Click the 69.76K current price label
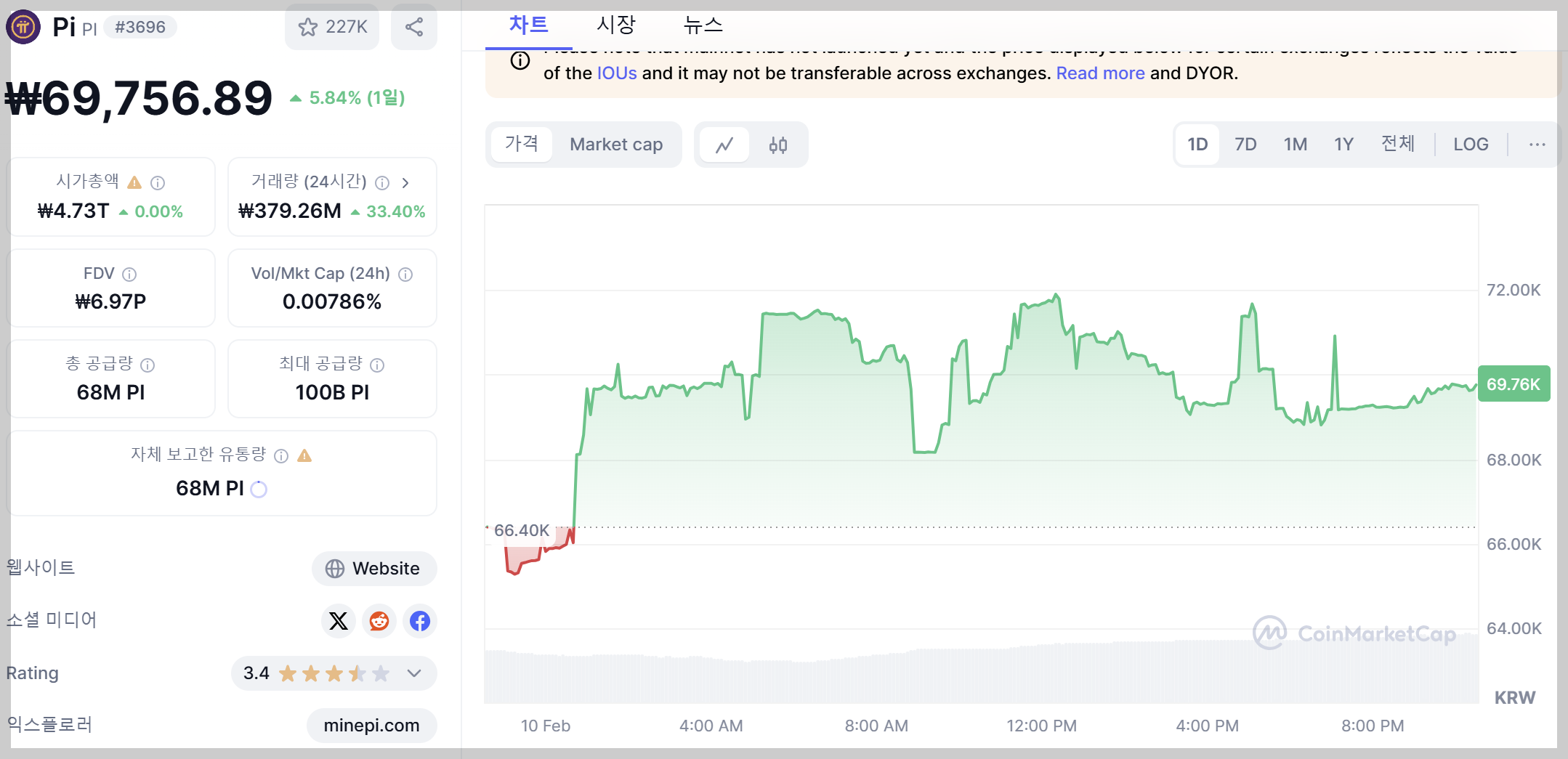The image size is (1568, 759). point(1514,384)
